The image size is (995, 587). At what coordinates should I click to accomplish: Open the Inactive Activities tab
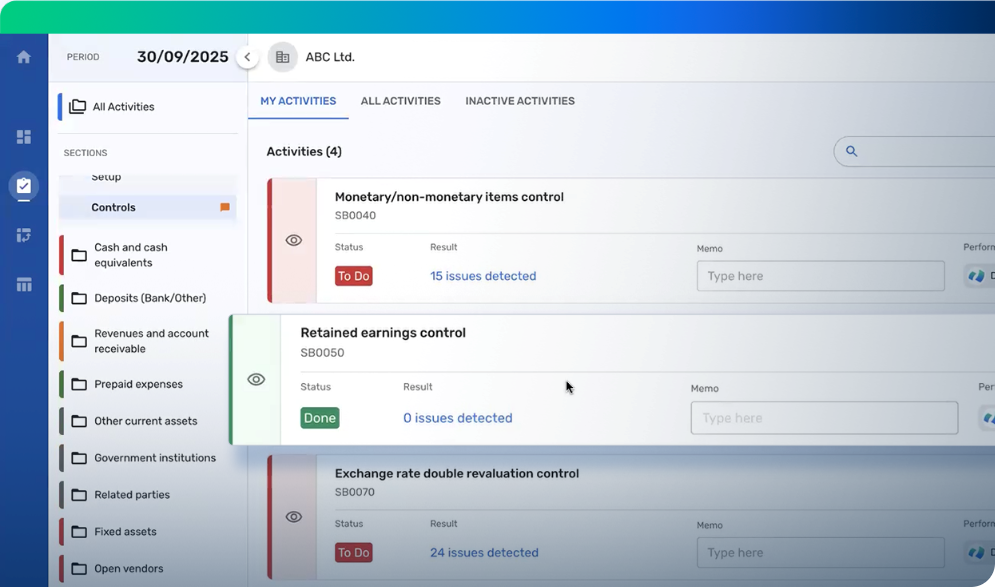(519, 101)
